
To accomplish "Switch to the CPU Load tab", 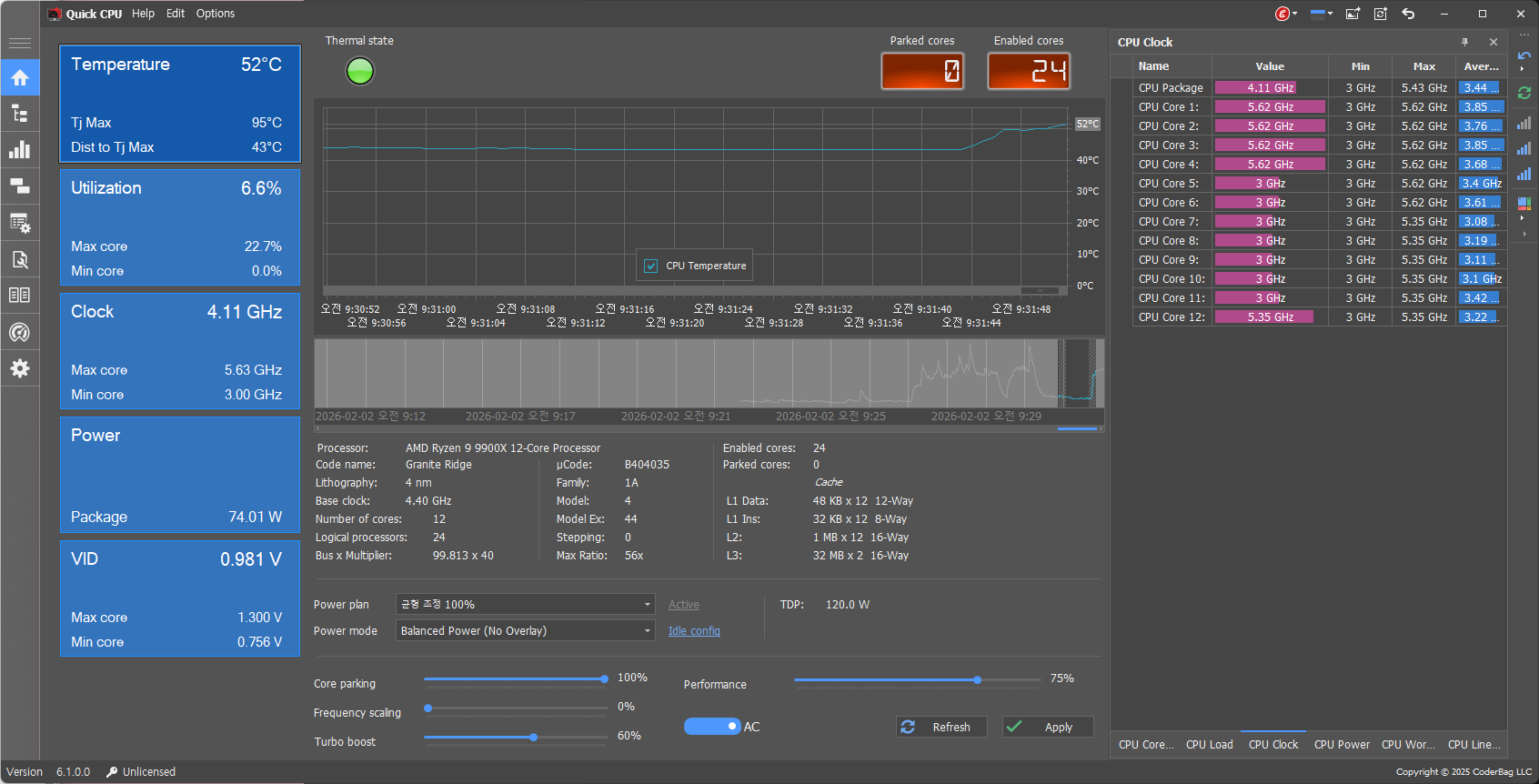I will [x=1210, y=744].
